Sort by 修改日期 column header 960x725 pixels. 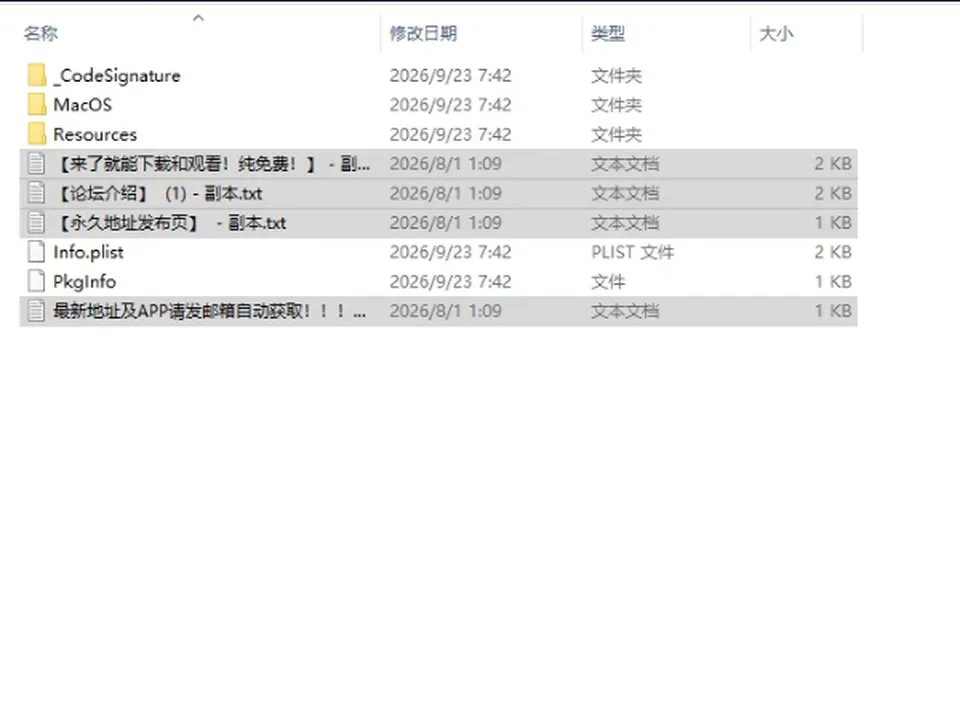[423, 33]
